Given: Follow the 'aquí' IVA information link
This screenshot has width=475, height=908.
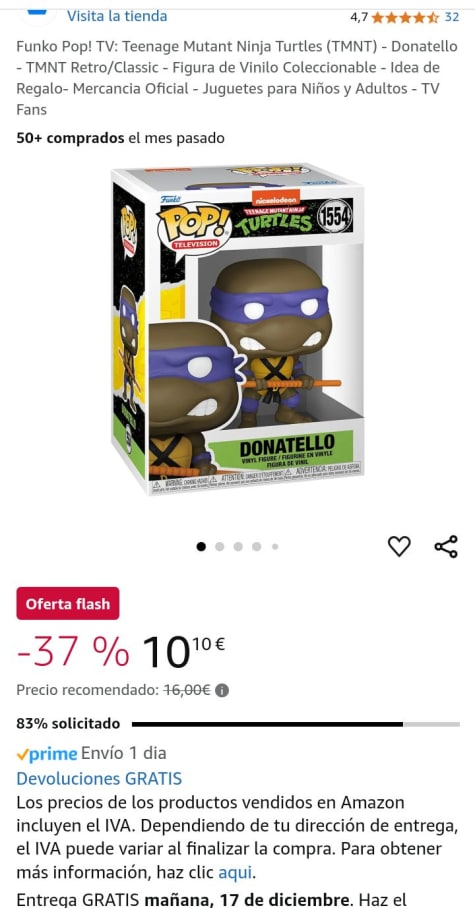Looking at the screenshot, I should point(234,872).
